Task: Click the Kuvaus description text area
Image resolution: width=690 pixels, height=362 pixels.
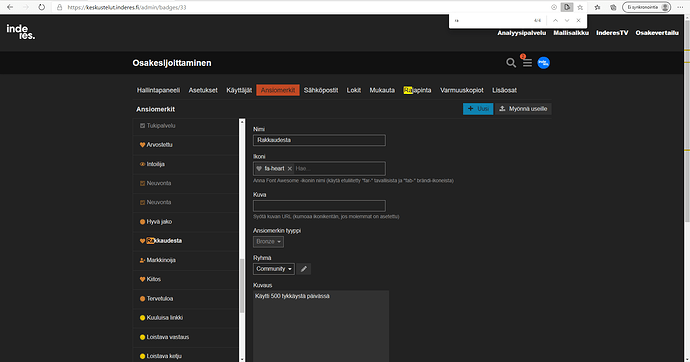Action: [x=321, y=326]
